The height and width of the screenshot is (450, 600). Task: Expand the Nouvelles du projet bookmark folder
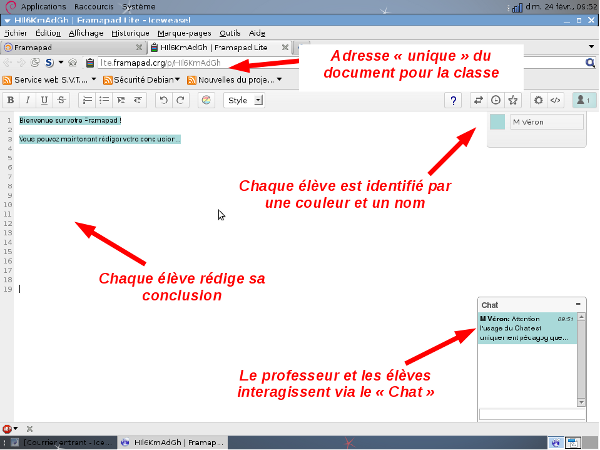pyautogui.click(x=235, y=79)
